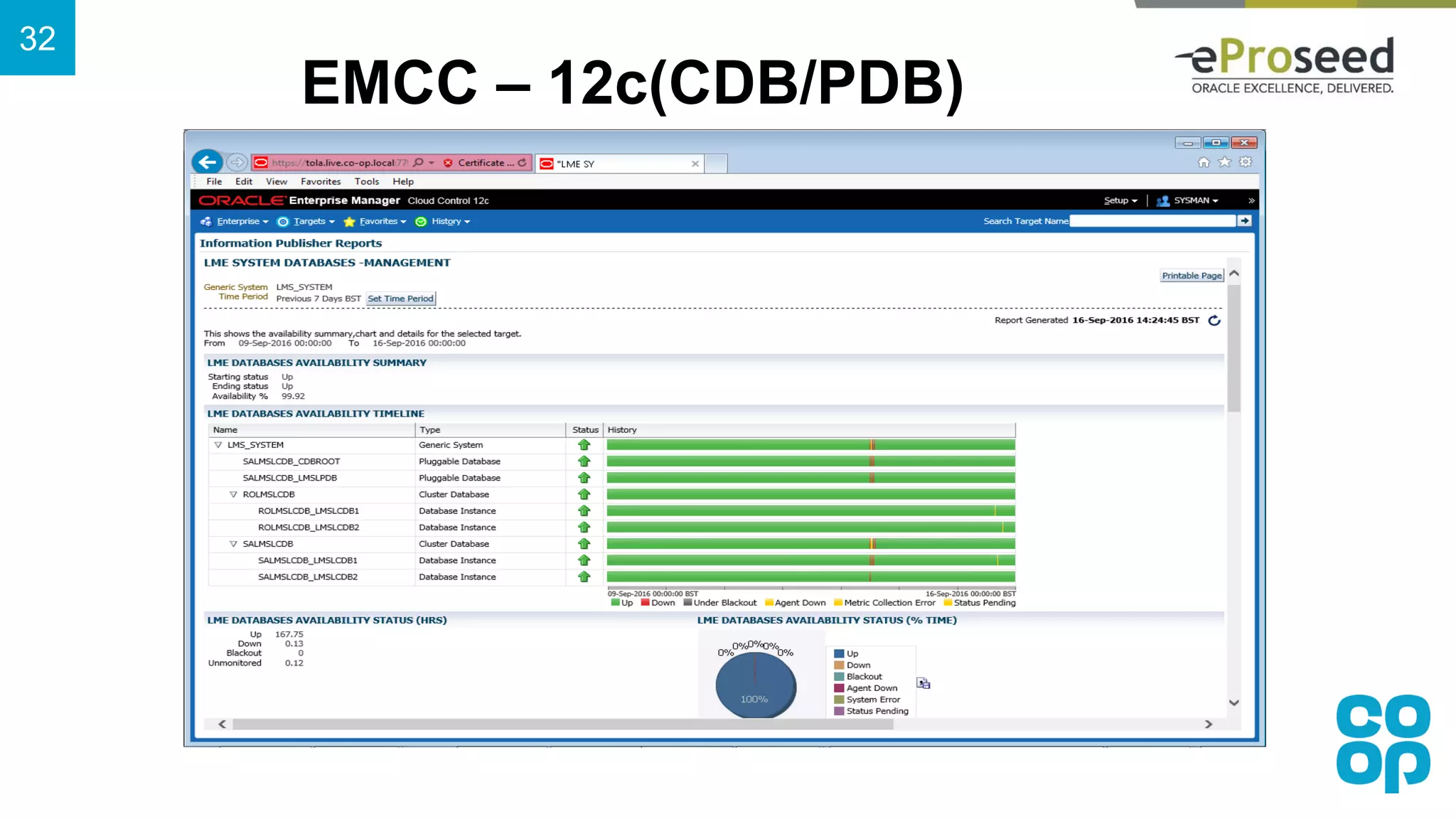1456x819 pixels.
Task: Open the Certificate error indicator
Action: click(478, 163)
